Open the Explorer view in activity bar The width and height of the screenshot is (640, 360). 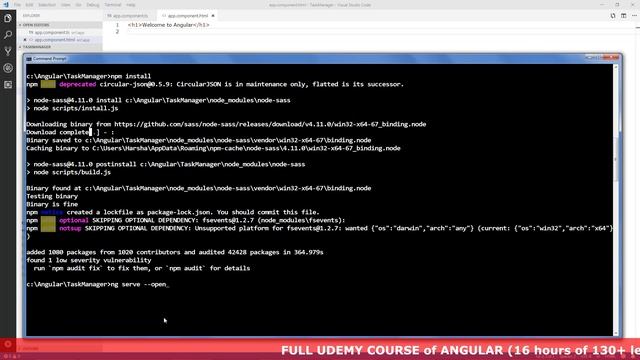pos(8,18)
